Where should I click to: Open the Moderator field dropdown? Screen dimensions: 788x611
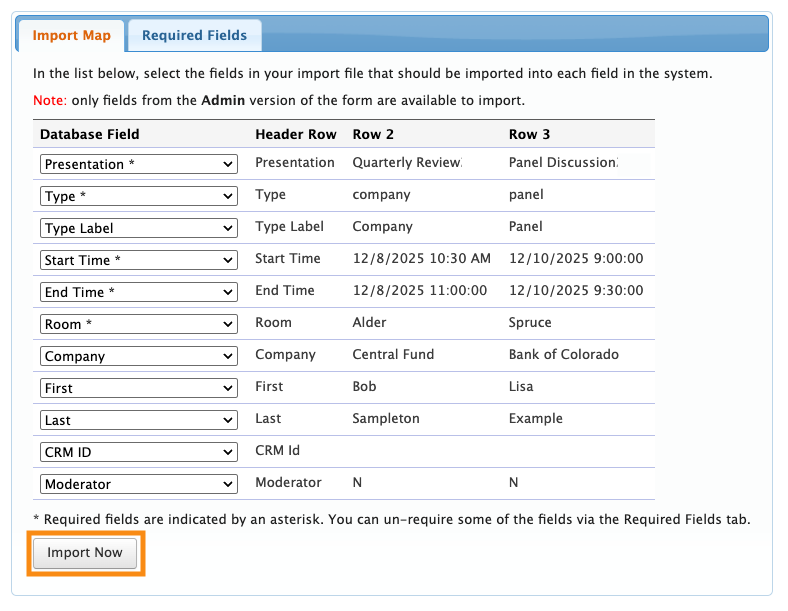point(139,484)
